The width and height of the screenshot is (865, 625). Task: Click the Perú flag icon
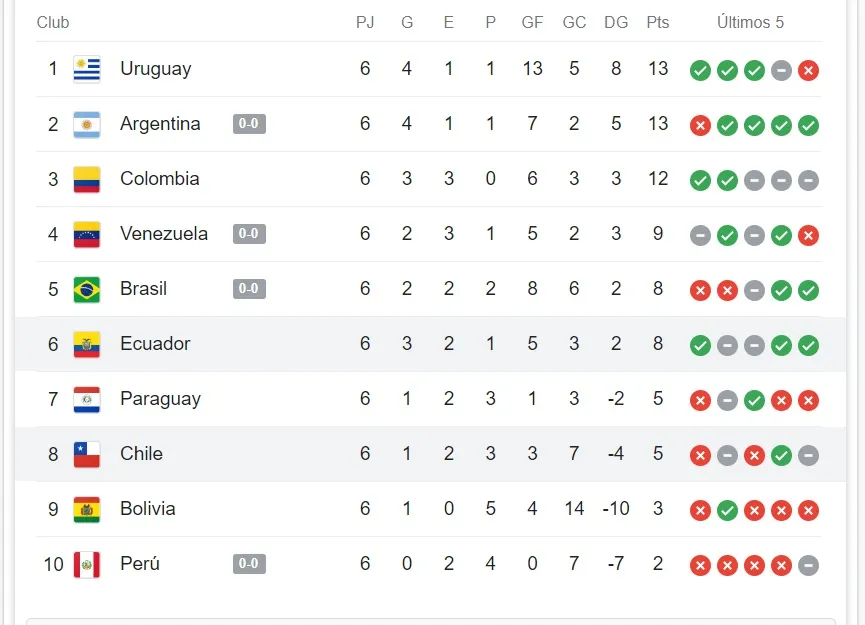90,564
